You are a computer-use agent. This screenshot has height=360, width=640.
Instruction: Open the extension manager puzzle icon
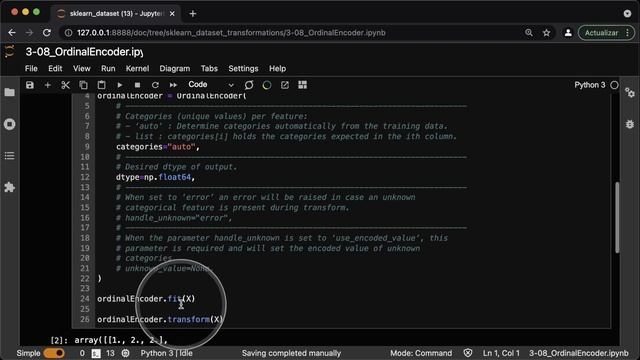pos(9,187)
